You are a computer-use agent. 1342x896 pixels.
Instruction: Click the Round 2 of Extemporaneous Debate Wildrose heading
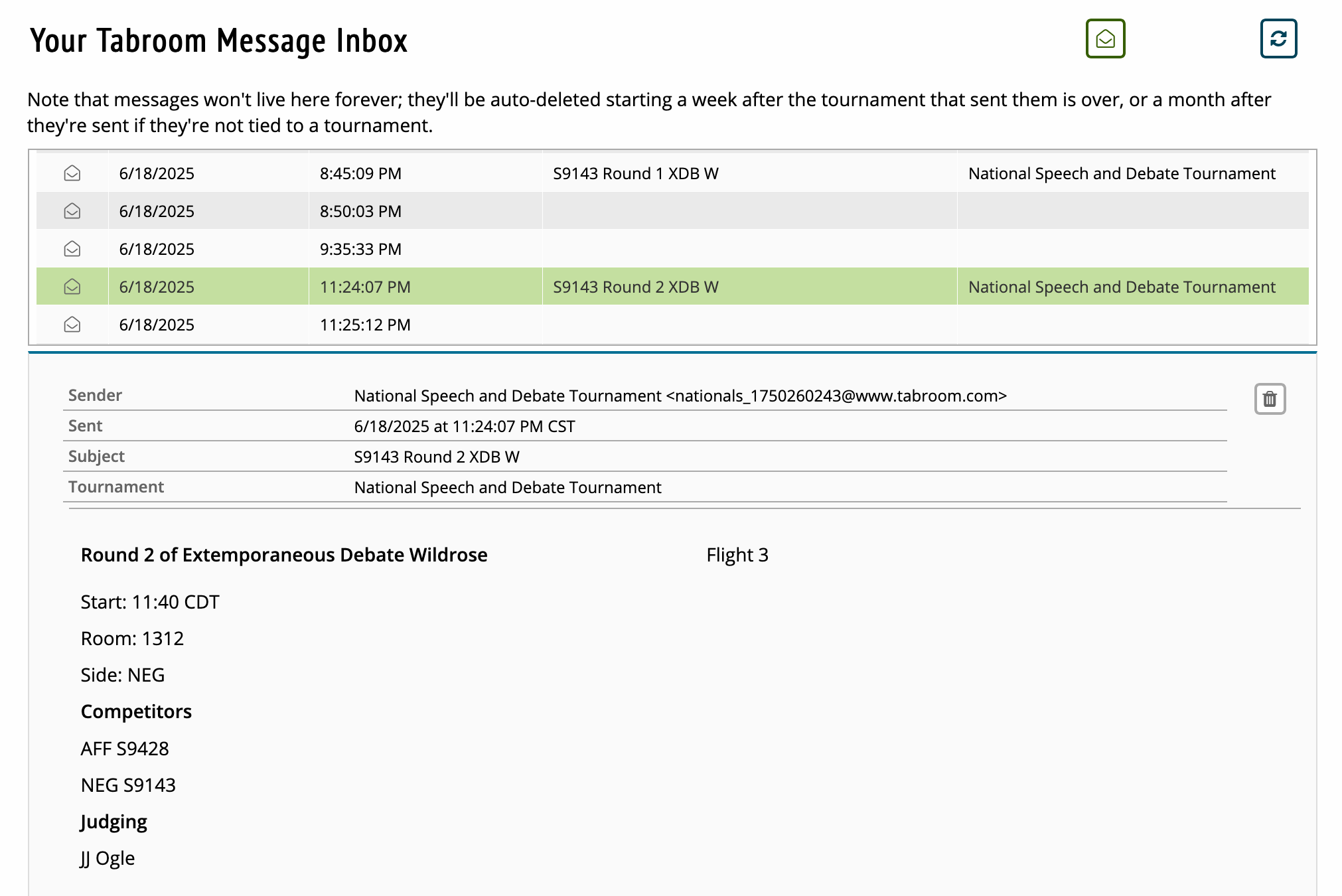[x=284, y=555]
